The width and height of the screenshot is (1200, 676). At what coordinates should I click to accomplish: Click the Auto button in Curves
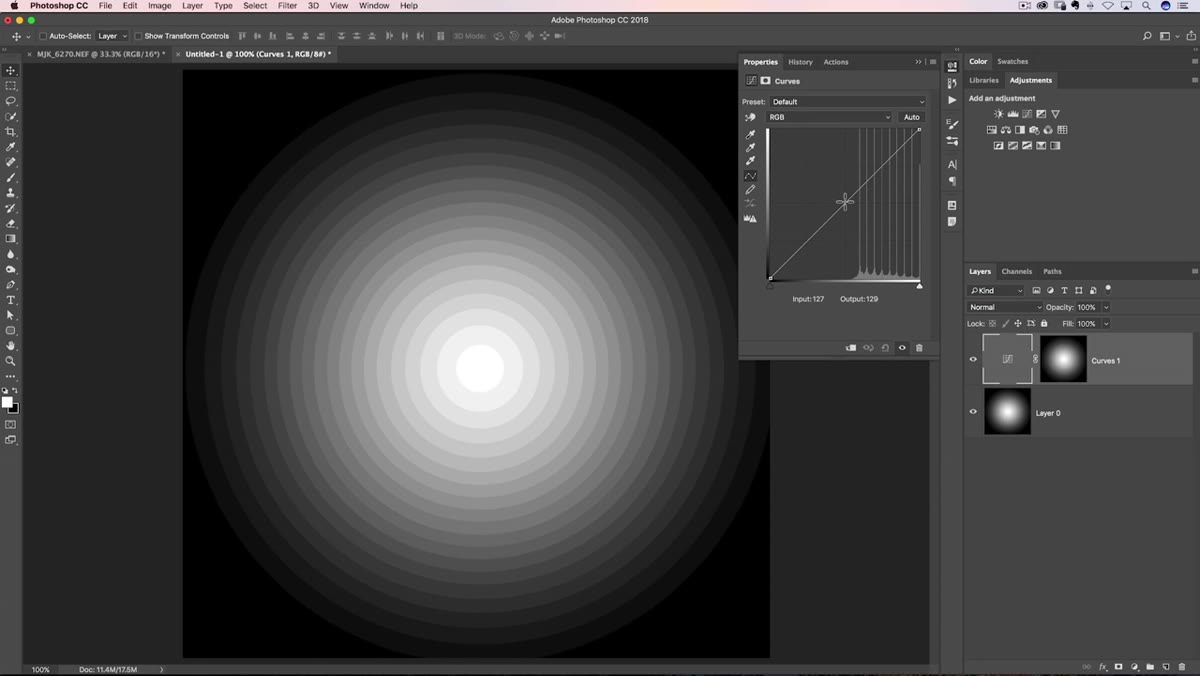[x=912, y=117]
